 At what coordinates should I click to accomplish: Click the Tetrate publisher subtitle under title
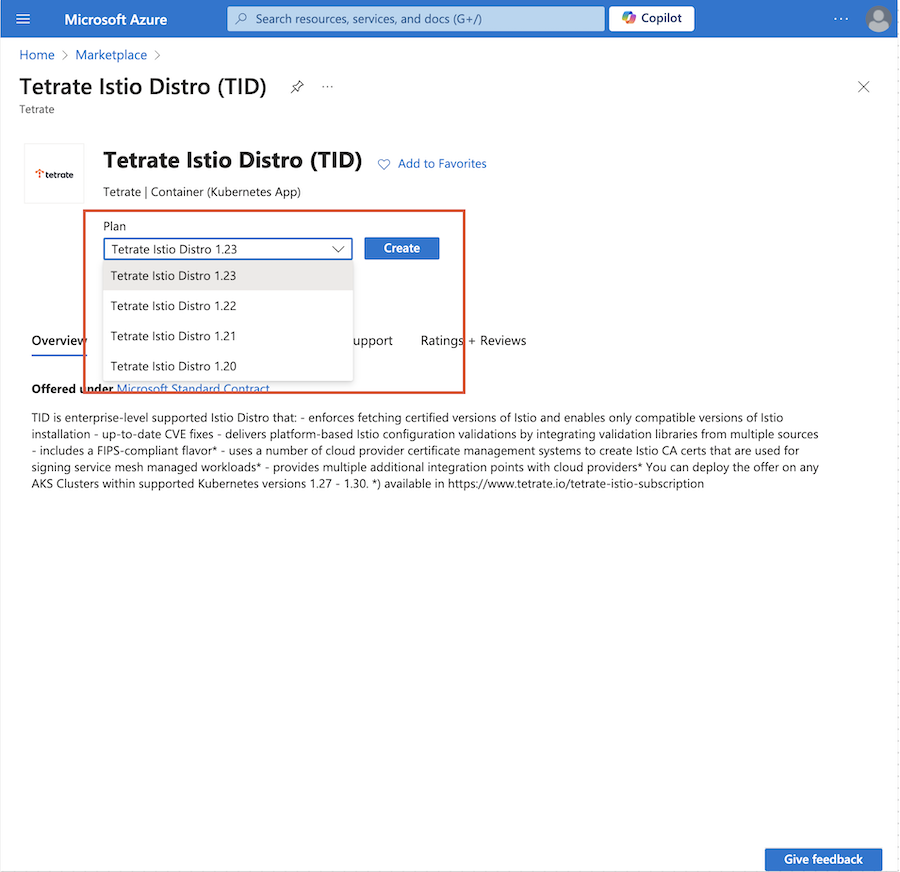(x=37, y=109)
